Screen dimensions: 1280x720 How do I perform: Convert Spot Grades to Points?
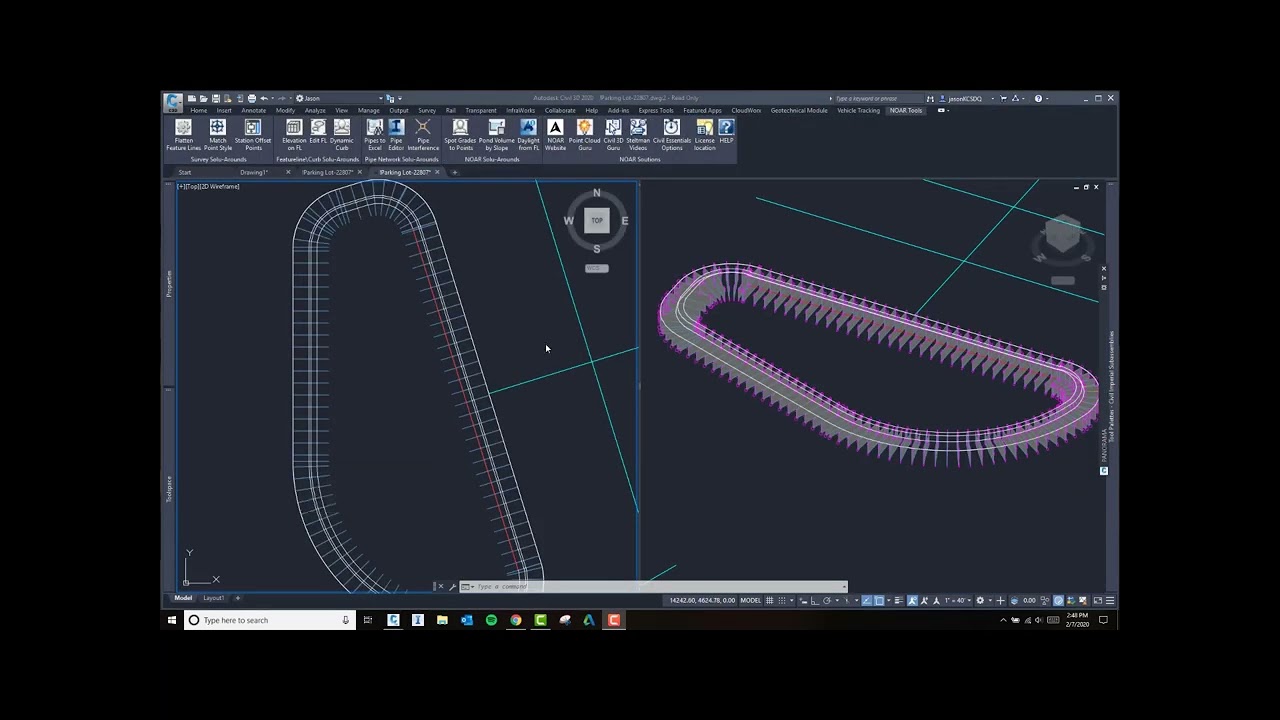point(460,135)
